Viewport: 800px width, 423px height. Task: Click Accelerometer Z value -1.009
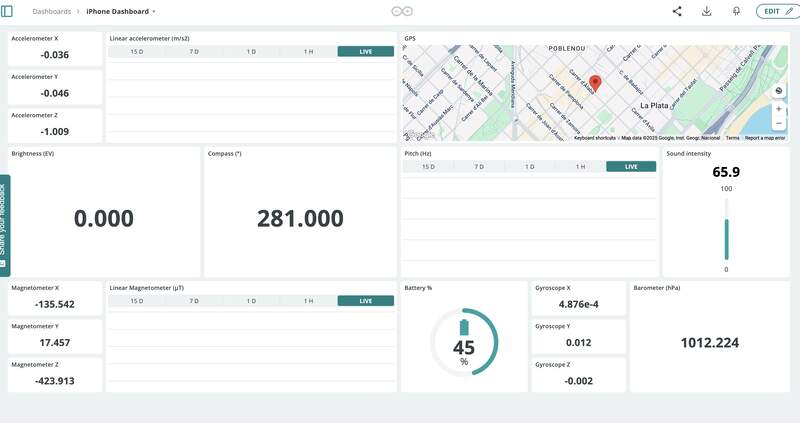tap(55, 132)
